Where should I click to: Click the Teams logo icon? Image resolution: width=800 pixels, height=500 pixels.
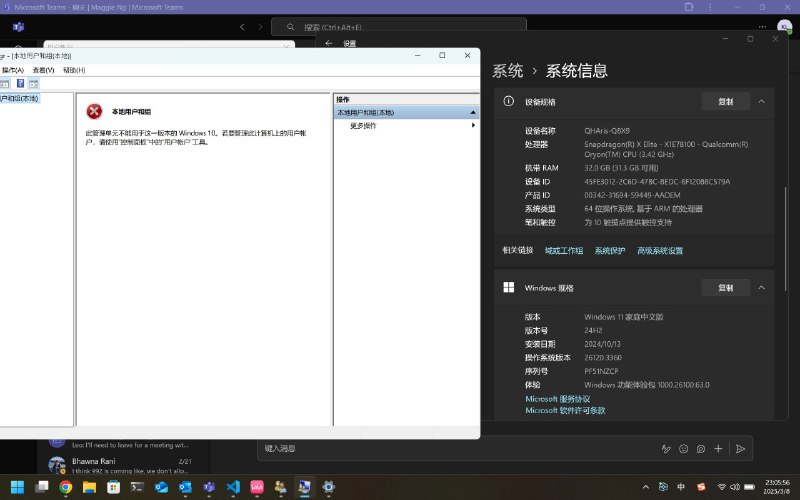pos(18,27)
